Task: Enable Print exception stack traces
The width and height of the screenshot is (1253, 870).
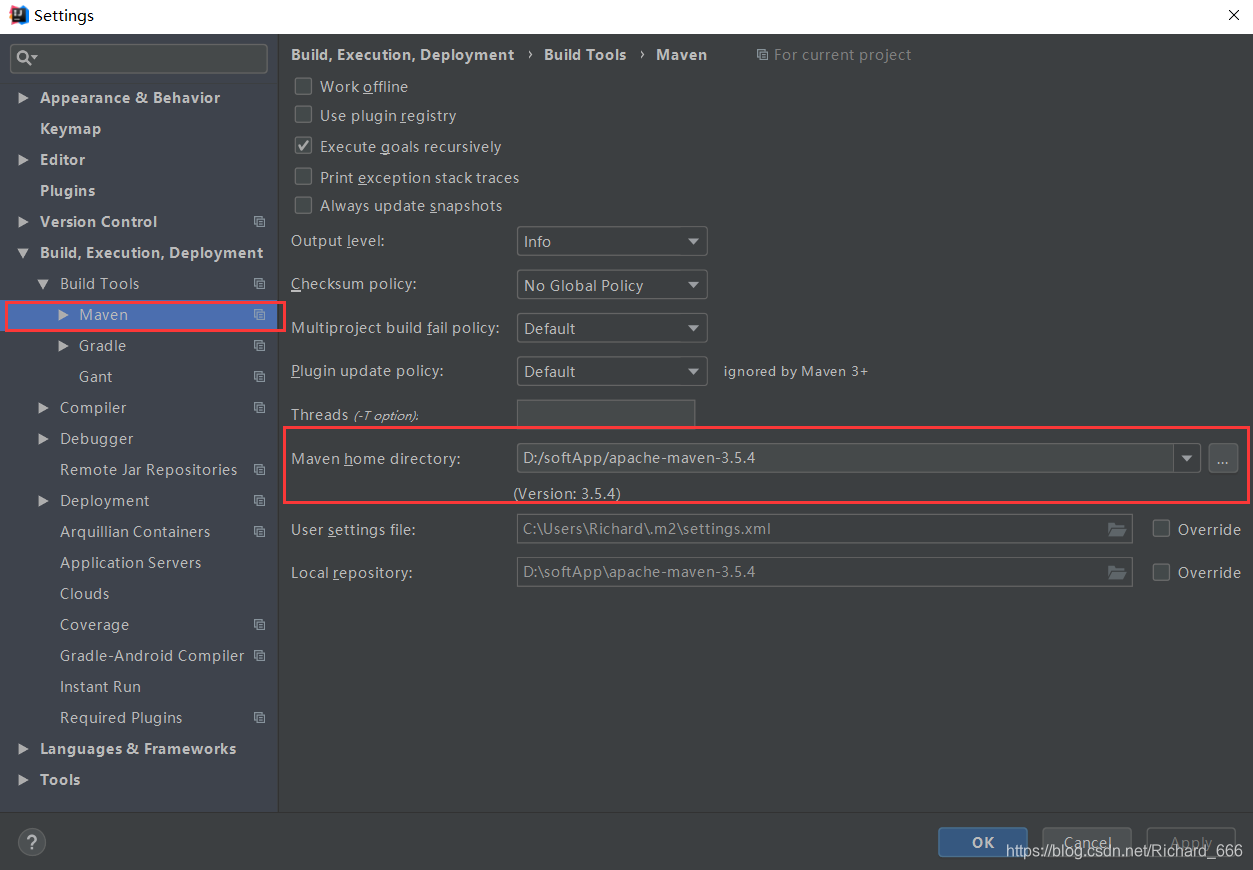Action: (x=303, y=176)
